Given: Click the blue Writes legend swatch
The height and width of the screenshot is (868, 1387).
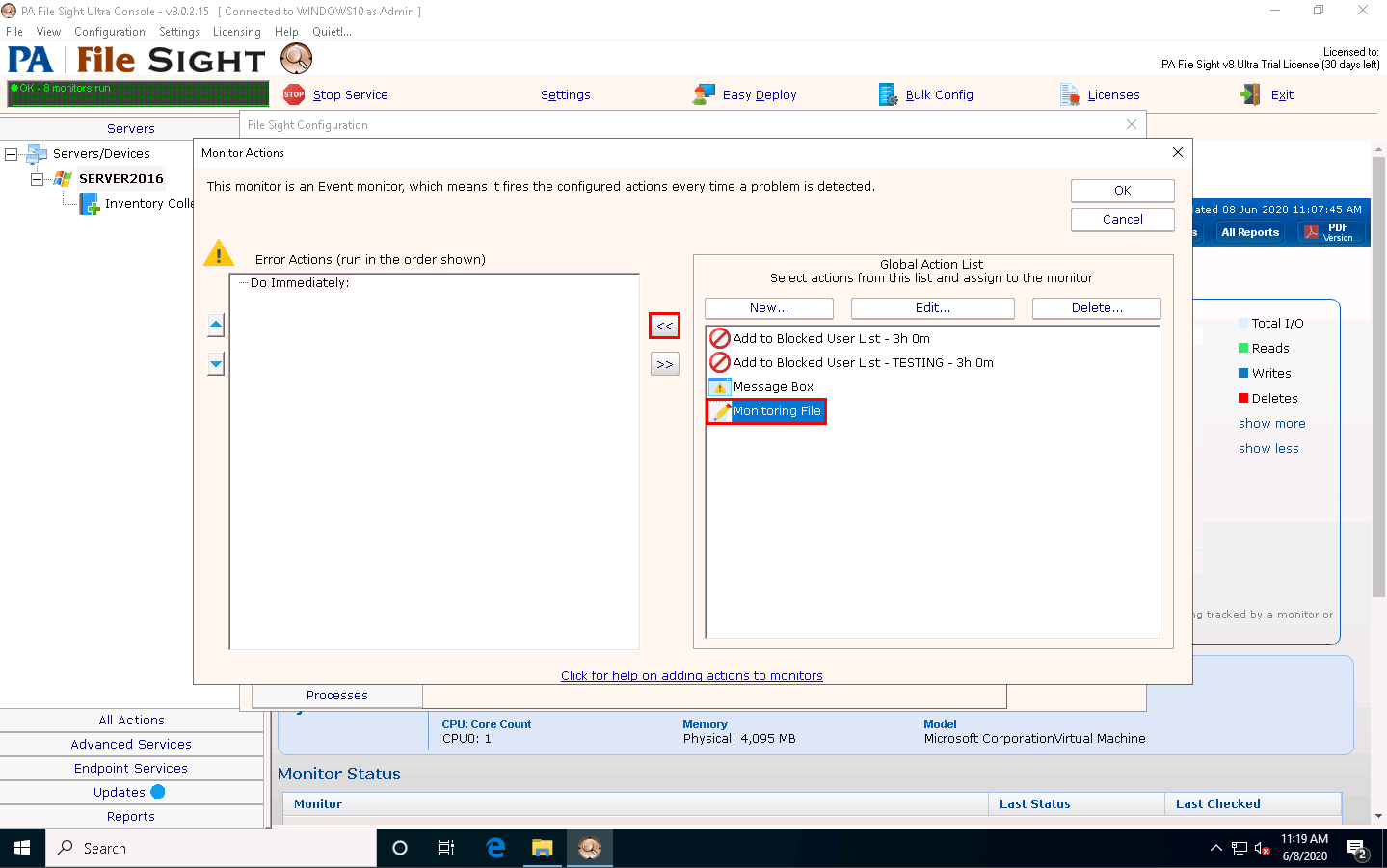Looking at the screenshot, I should (1243, 373).
